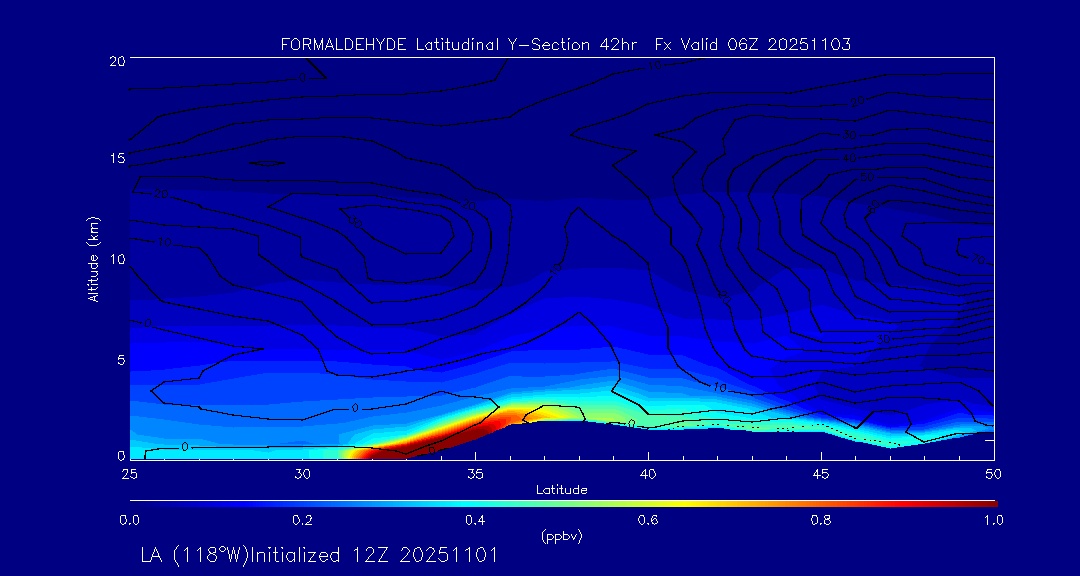1080x576 pixels.
Task: Click the contour label 70 on the plot
Action: pyautogui.click(x=978, y=259)
